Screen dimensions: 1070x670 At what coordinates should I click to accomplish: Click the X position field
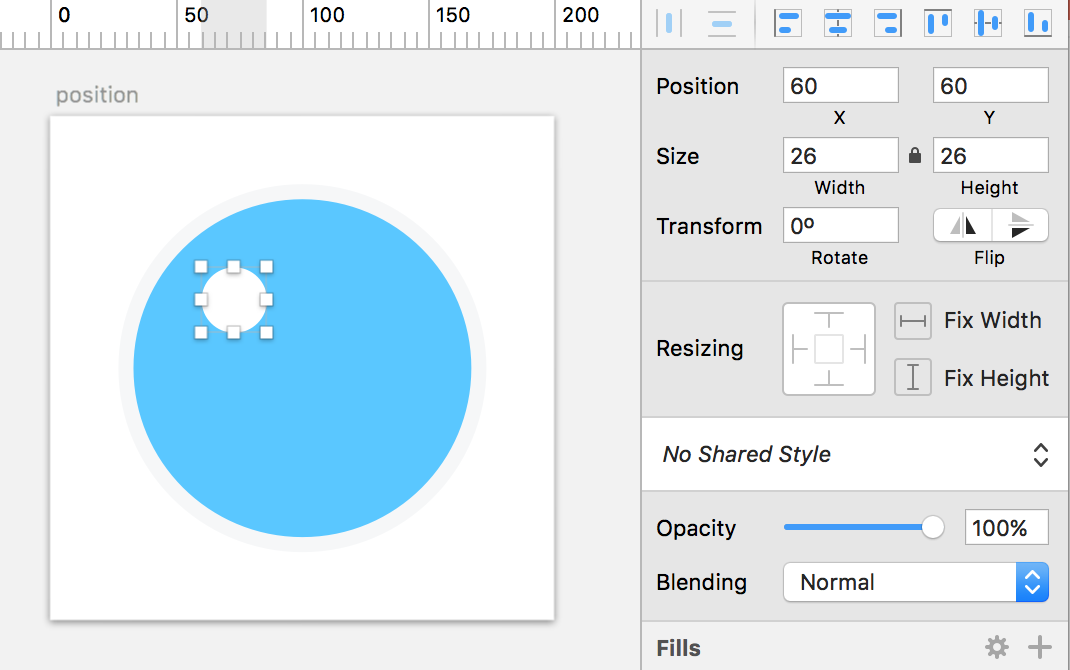[x=840, y=85]
